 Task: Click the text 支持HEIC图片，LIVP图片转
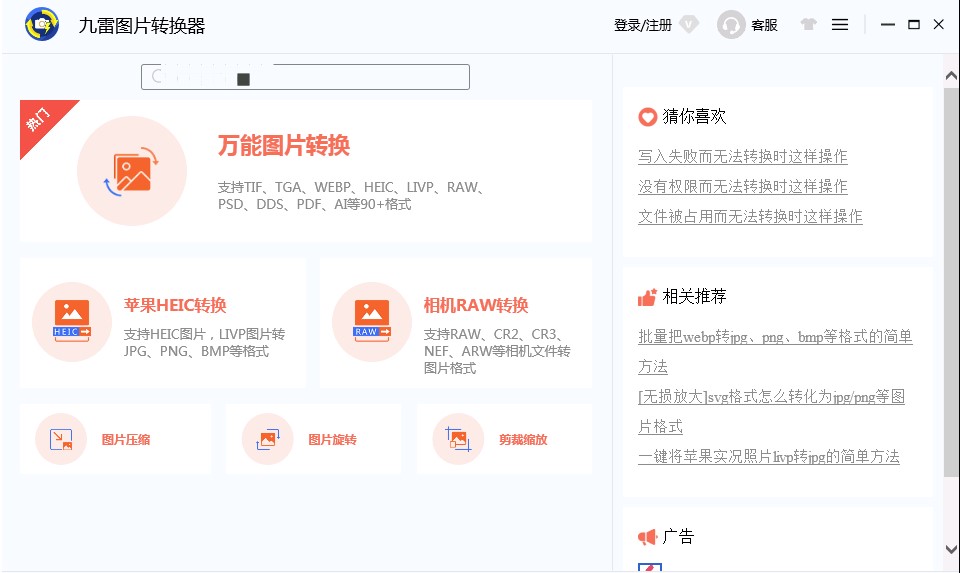[x=204, y=343]
